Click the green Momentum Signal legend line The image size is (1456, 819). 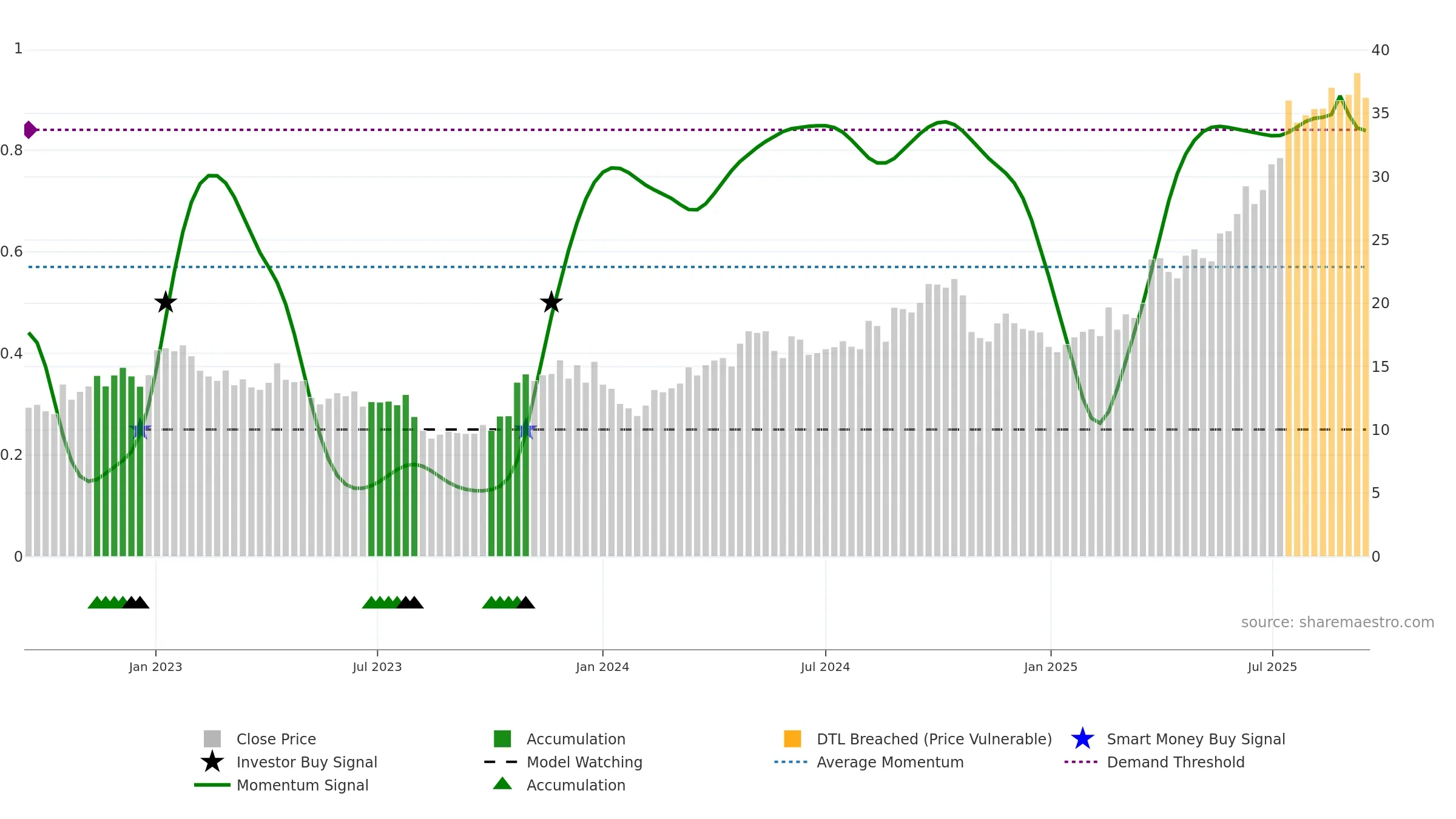click(212, 785)
